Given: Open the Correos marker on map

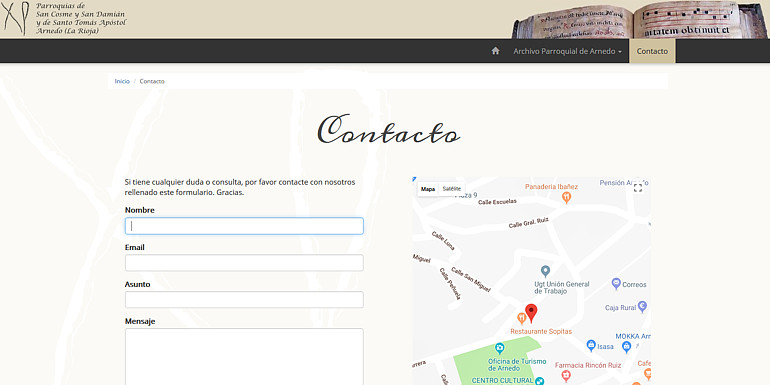Looking at the screenshot, I should [x=616, y=283].
